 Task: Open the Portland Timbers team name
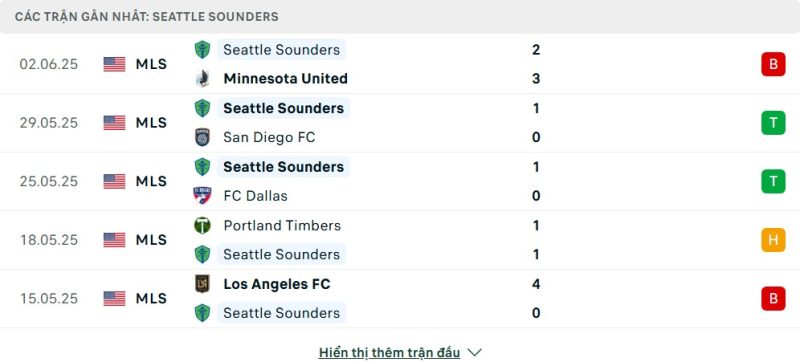click(x=282, y=225)
